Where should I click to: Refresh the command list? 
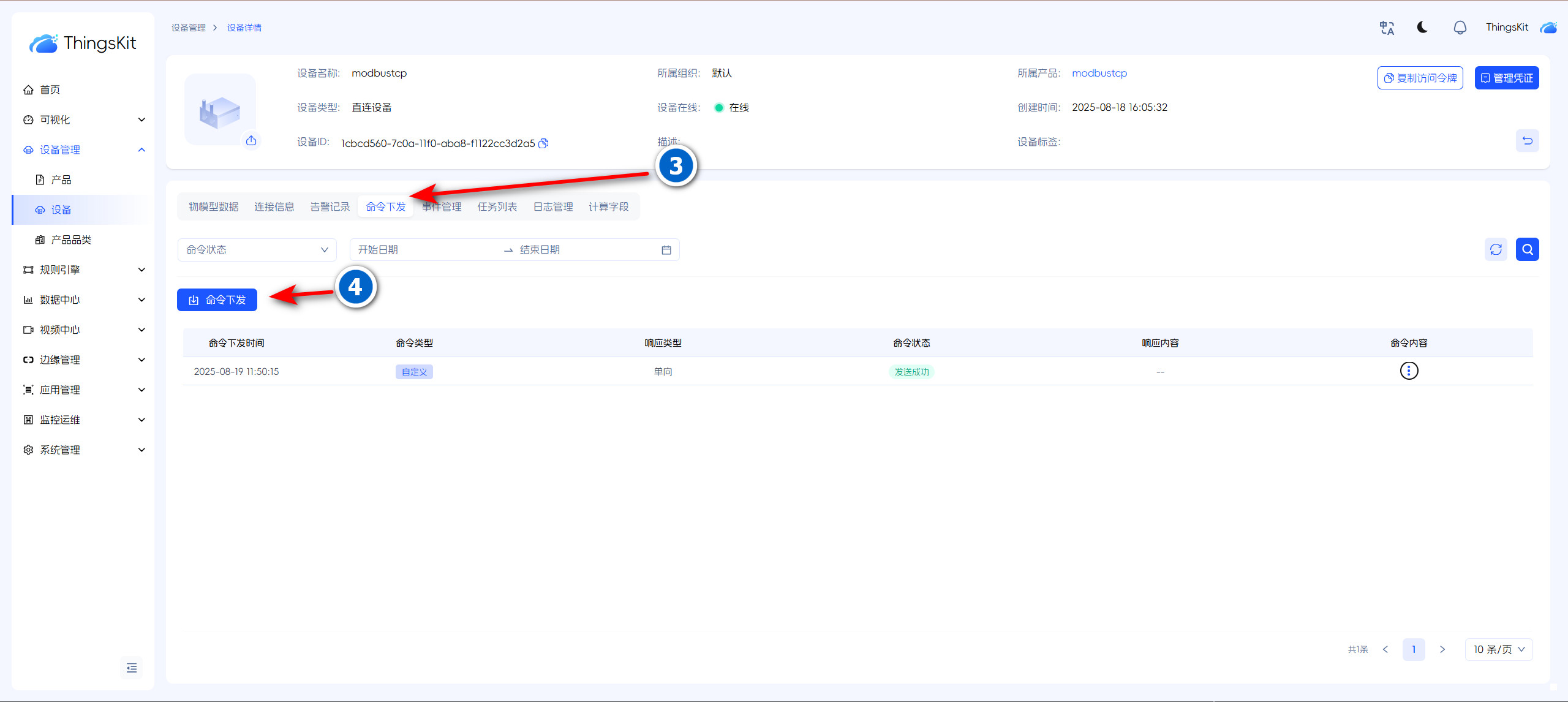[1496, 249]
